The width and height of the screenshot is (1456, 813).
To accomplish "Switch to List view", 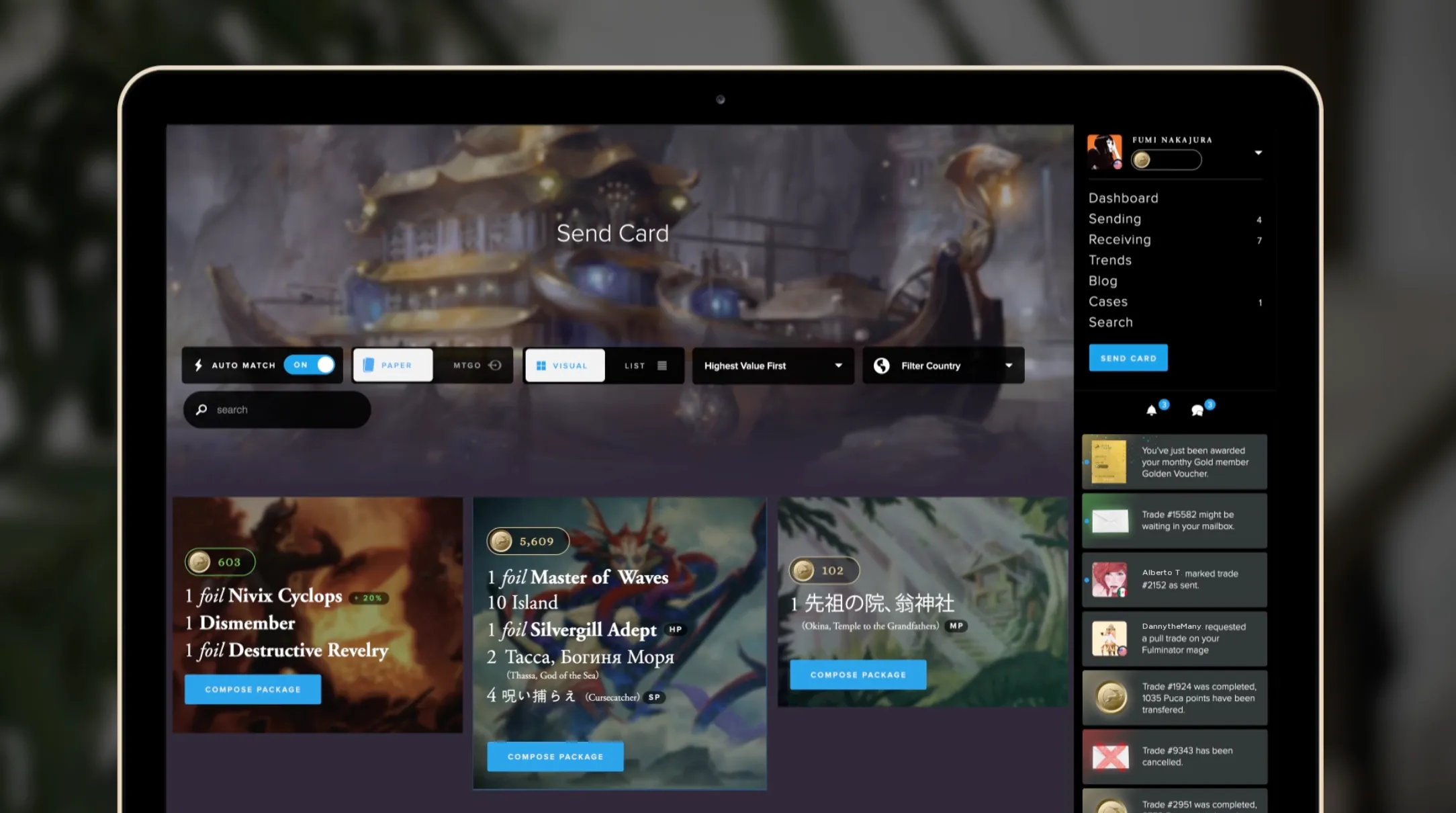I will (x=644, y=366).
